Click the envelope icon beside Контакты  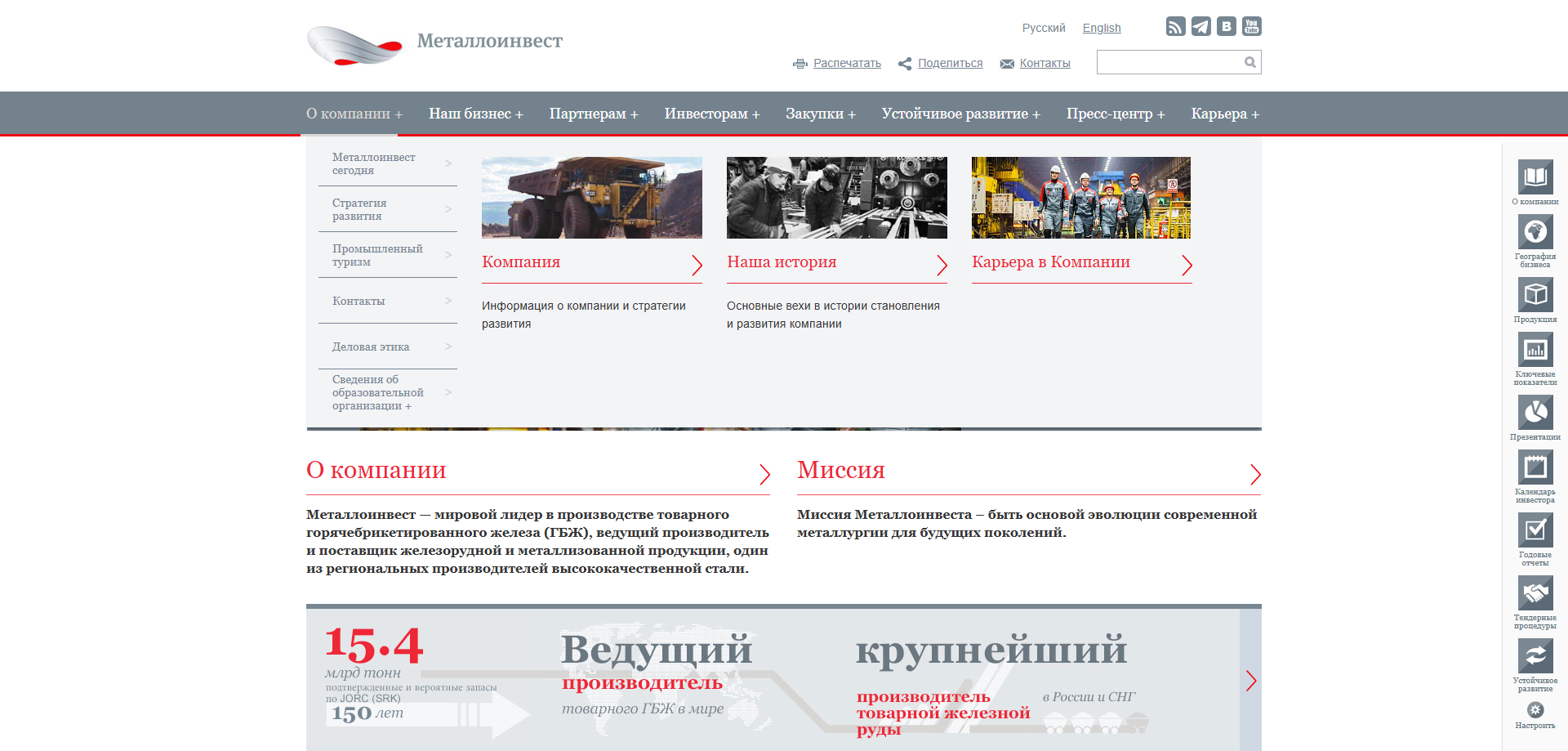pos(1007,64)
